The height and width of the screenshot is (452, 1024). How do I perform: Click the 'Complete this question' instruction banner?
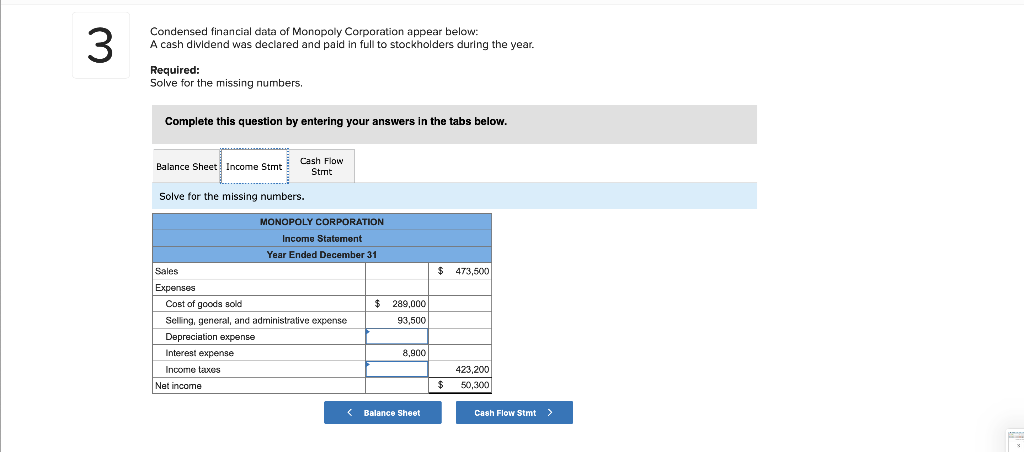(x=455, y=124)
